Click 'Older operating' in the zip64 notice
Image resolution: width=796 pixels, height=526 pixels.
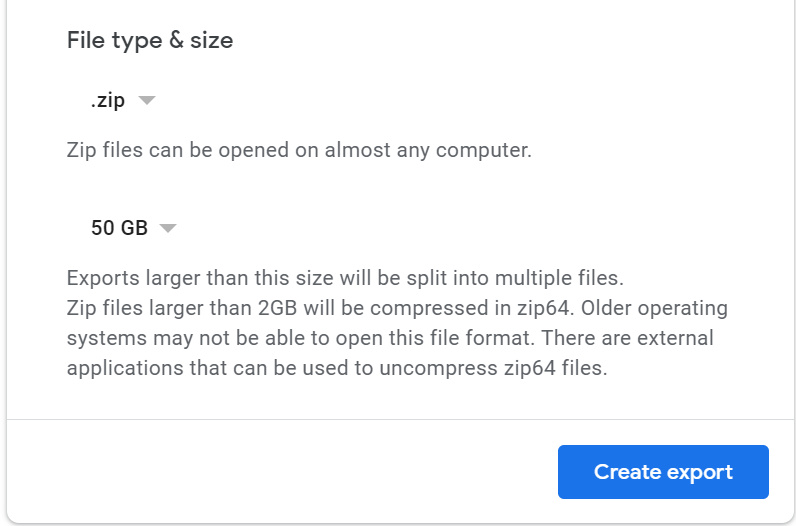click(654, 308)
